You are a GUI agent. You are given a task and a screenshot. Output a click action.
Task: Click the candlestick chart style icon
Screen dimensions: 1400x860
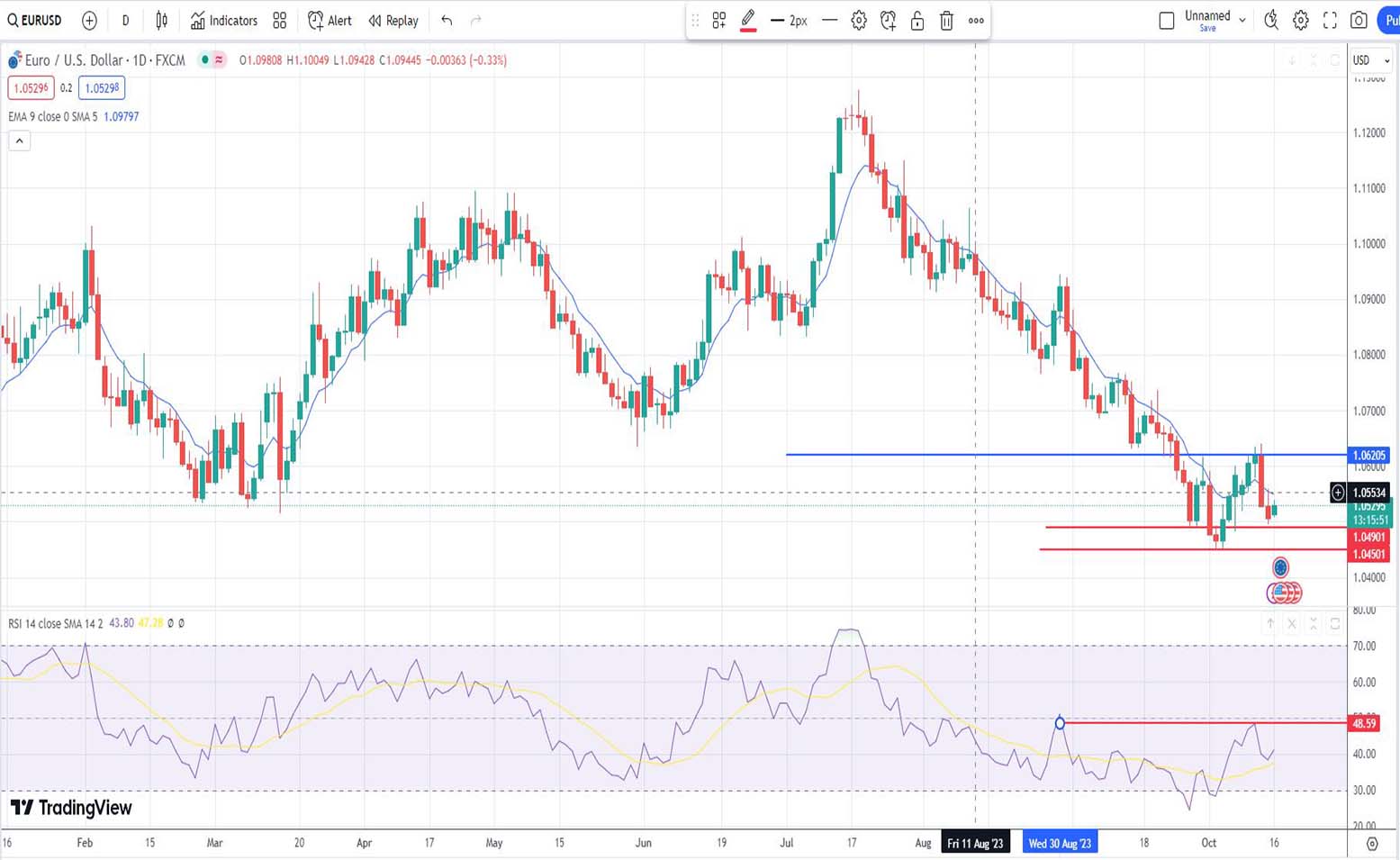click(x=162, y=20)
